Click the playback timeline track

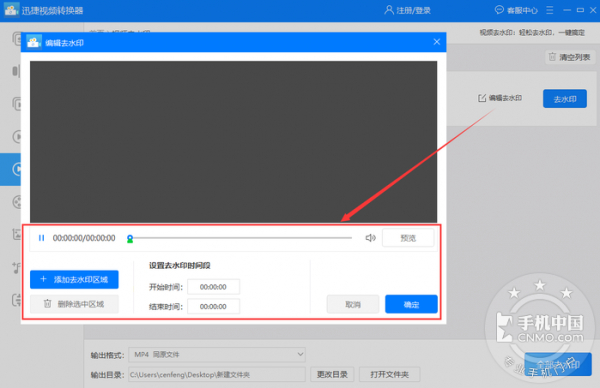click(x=242, y=238)
